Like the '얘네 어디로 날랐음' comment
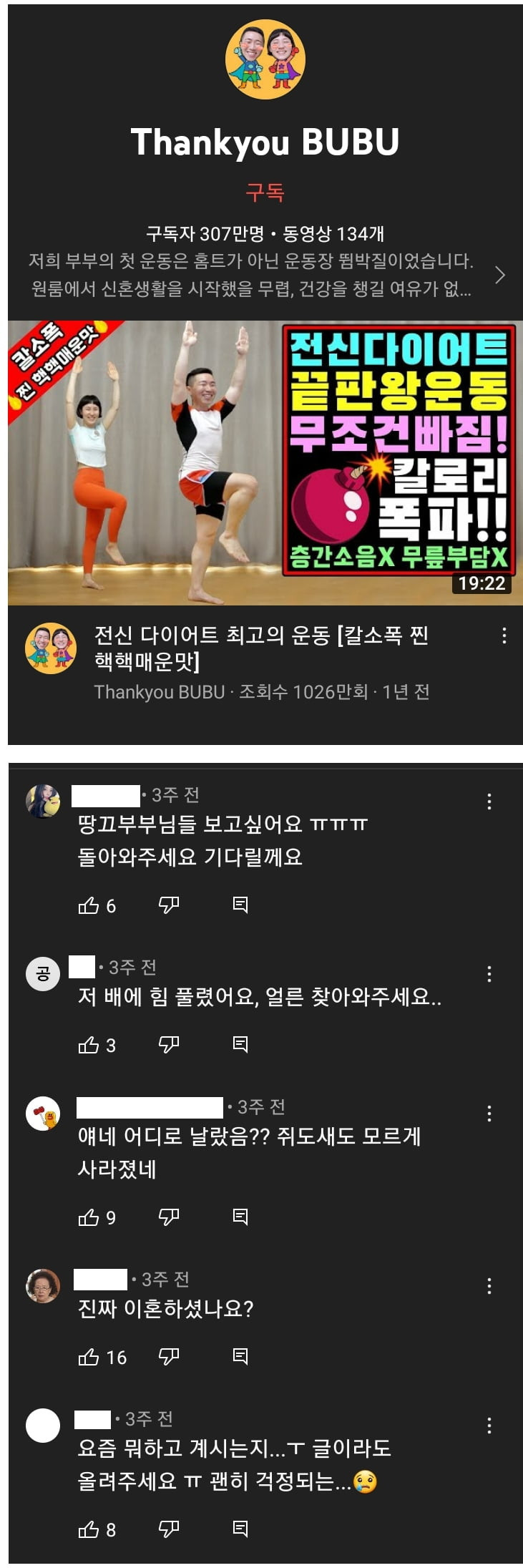This screenshot has width=523, height=1568. [x=88, y=1217]
